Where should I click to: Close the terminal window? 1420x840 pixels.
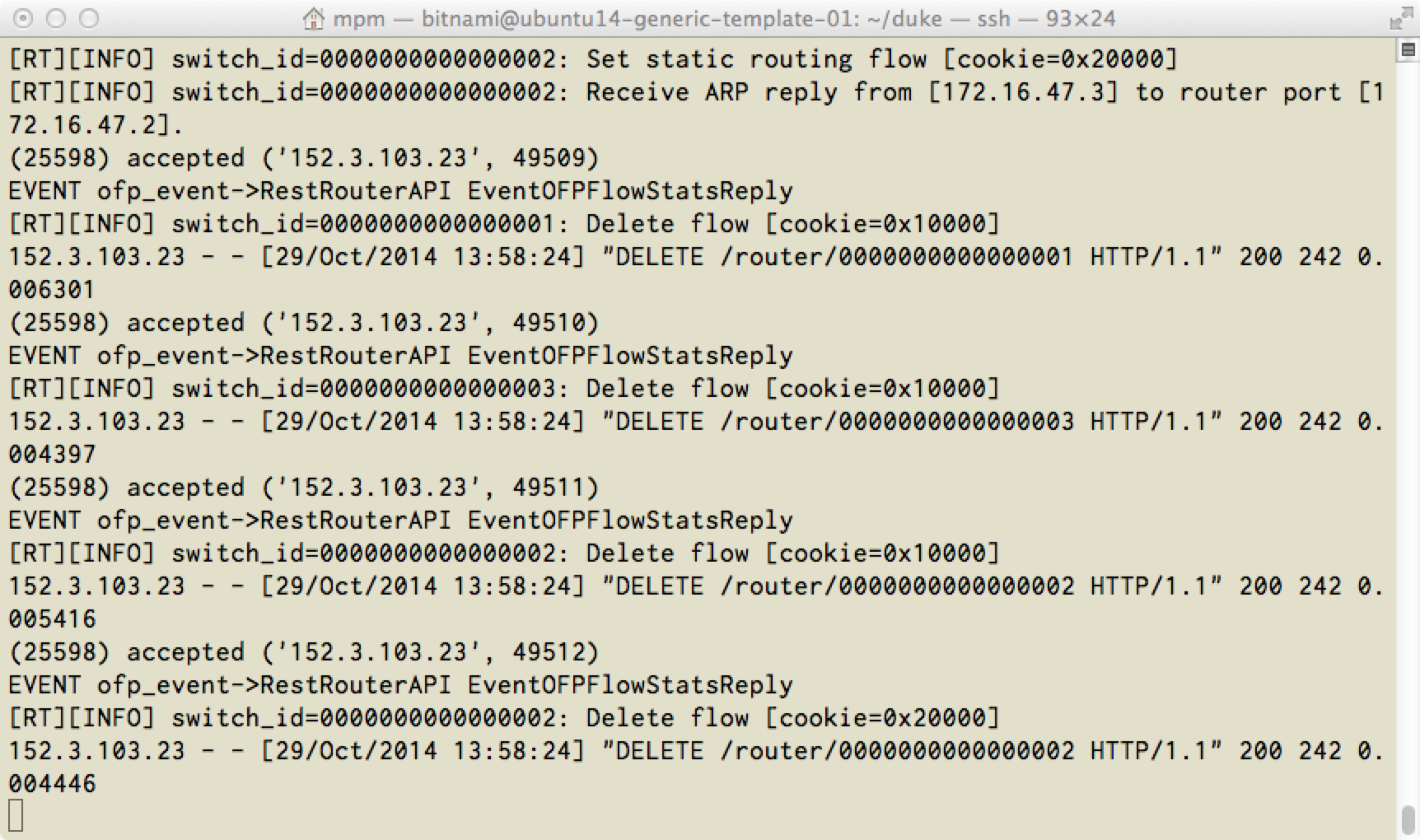24,18
